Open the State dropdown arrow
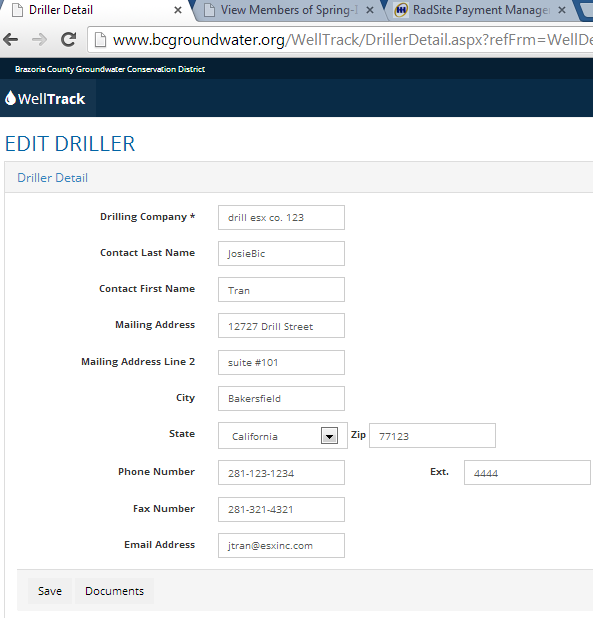This screenshot has height=618, width=593. (329, 436)
